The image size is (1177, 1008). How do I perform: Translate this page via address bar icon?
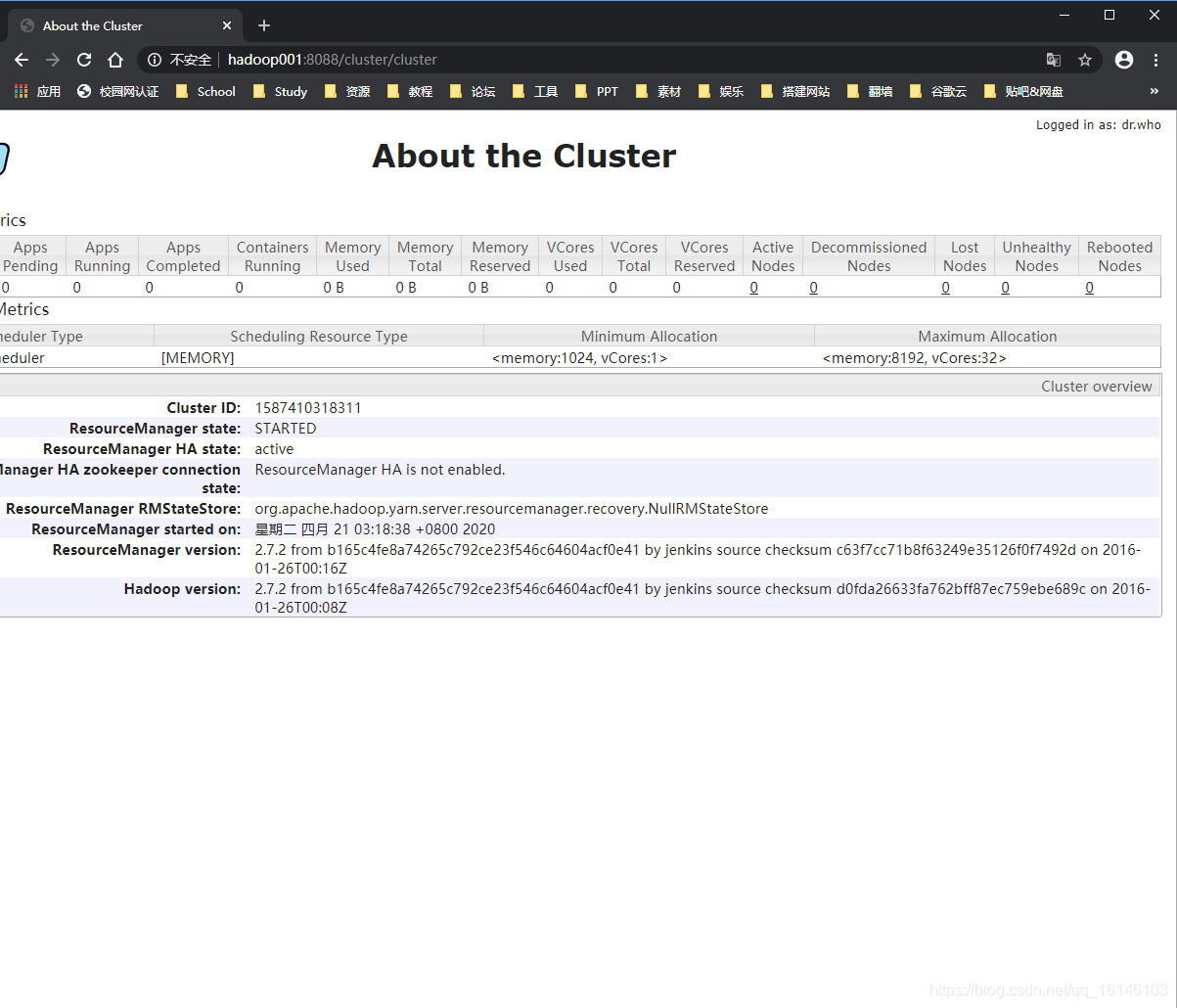point(1054,60)
